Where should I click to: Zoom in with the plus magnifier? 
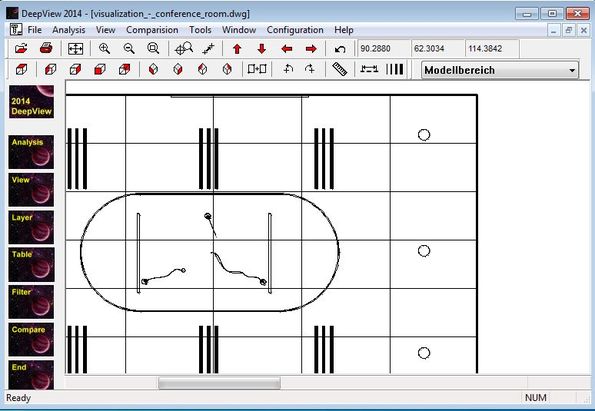click(x=104, y=49)
